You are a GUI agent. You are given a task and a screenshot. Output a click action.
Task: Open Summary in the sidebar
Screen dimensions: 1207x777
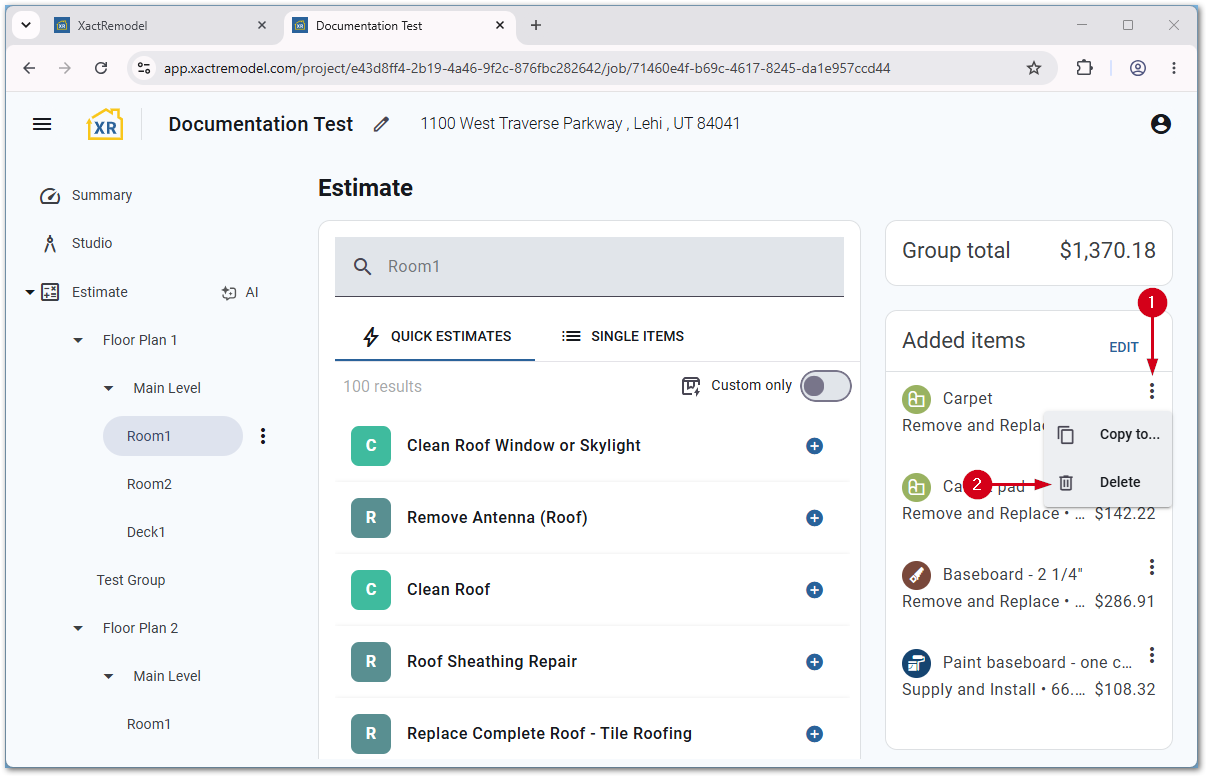click(x=87, y=195)
